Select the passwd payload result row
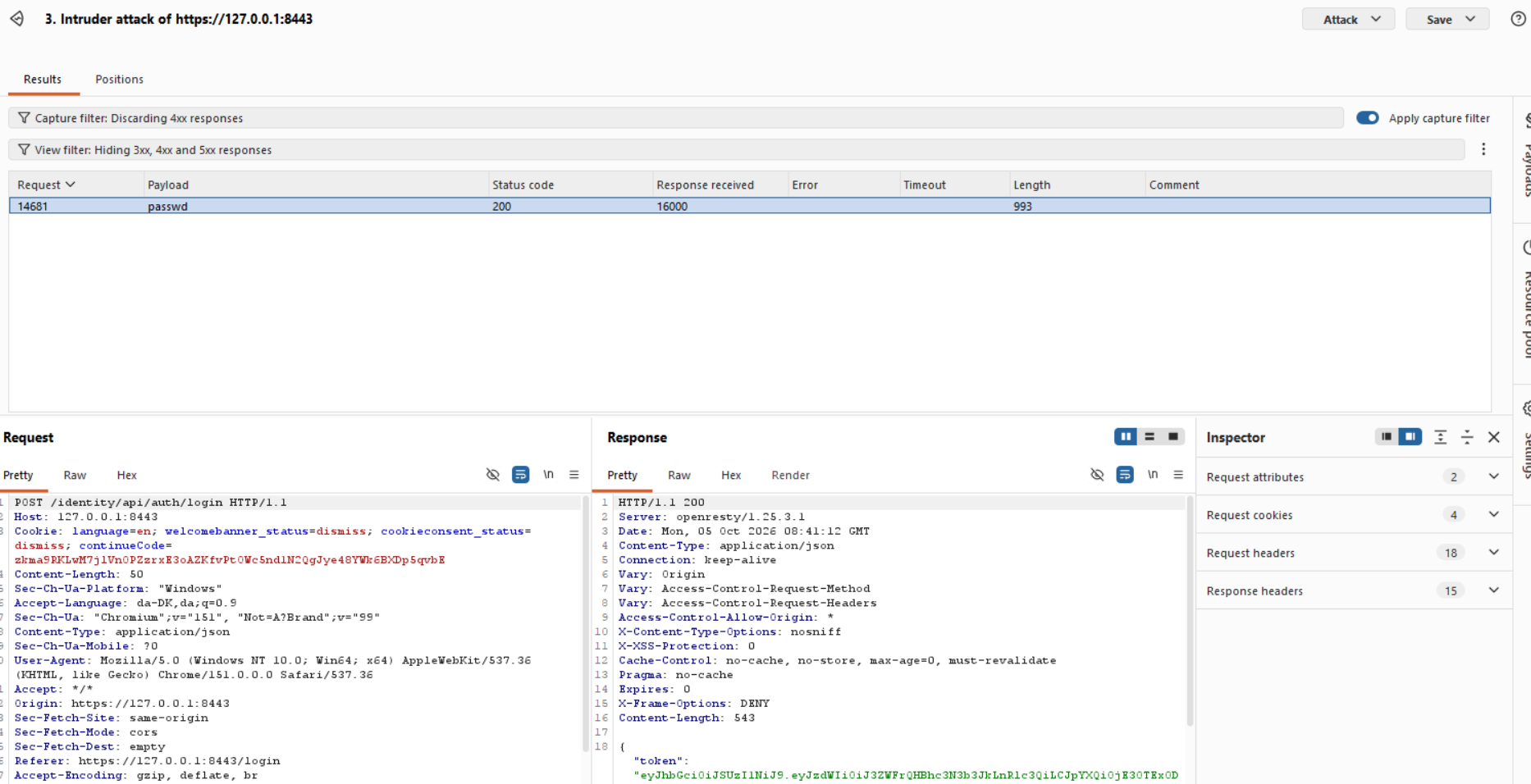This screenshot has height=784, width=1531. pyautogui.click(x=750, y=206)
